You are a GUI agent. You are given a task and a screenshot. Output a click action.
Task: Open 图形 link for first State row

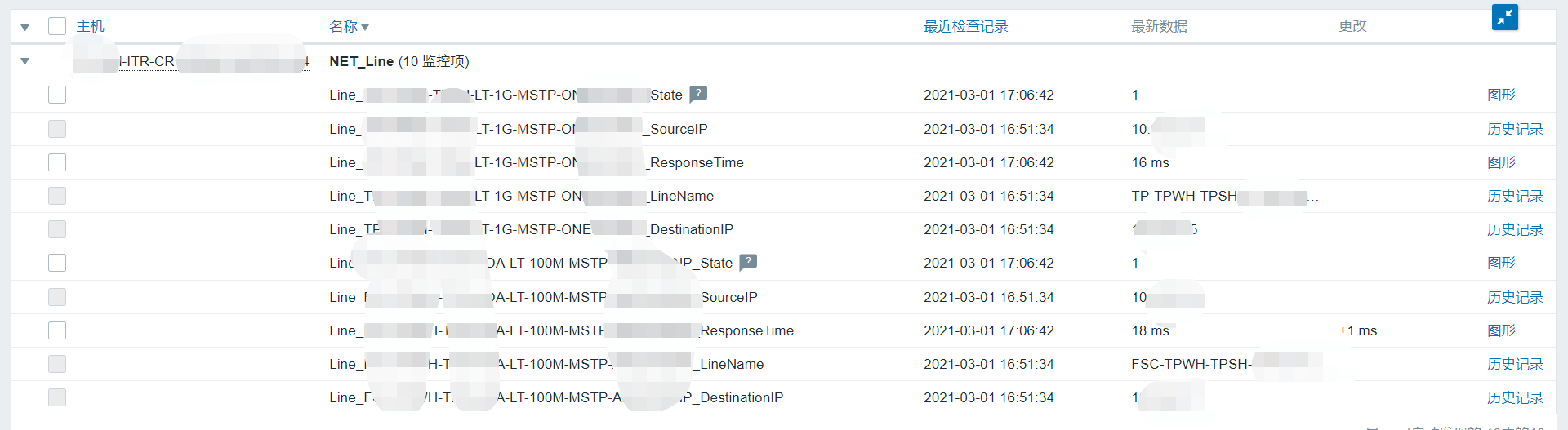(1501, 95)
